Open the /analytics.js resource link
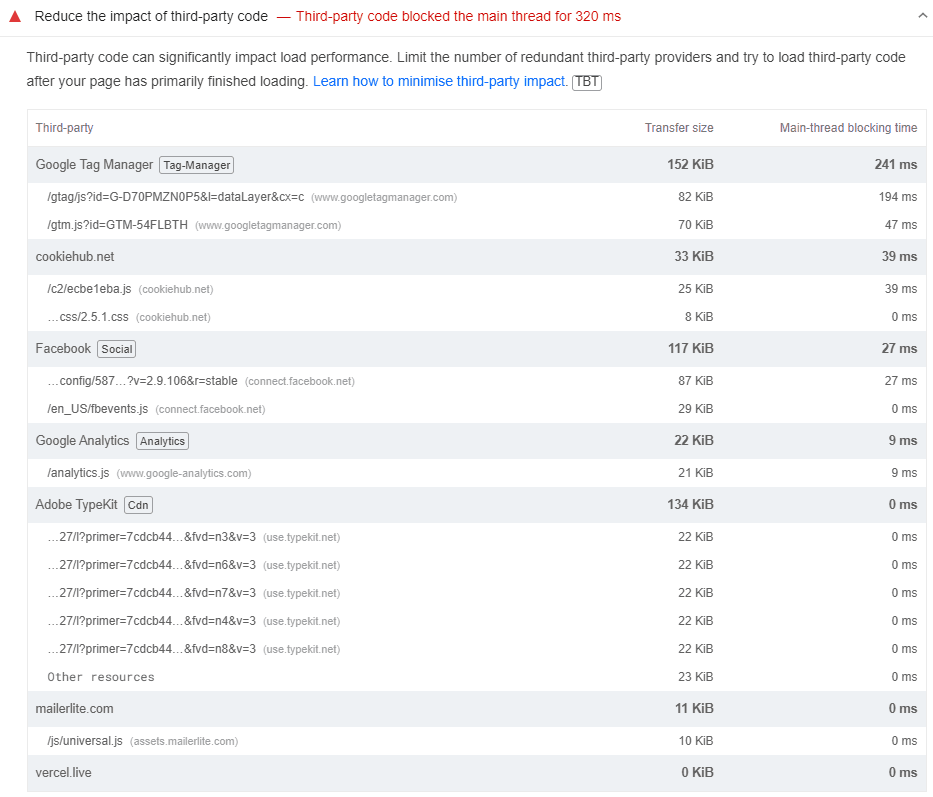This screenshot has height=797, width=933. [x=78, y=473]
